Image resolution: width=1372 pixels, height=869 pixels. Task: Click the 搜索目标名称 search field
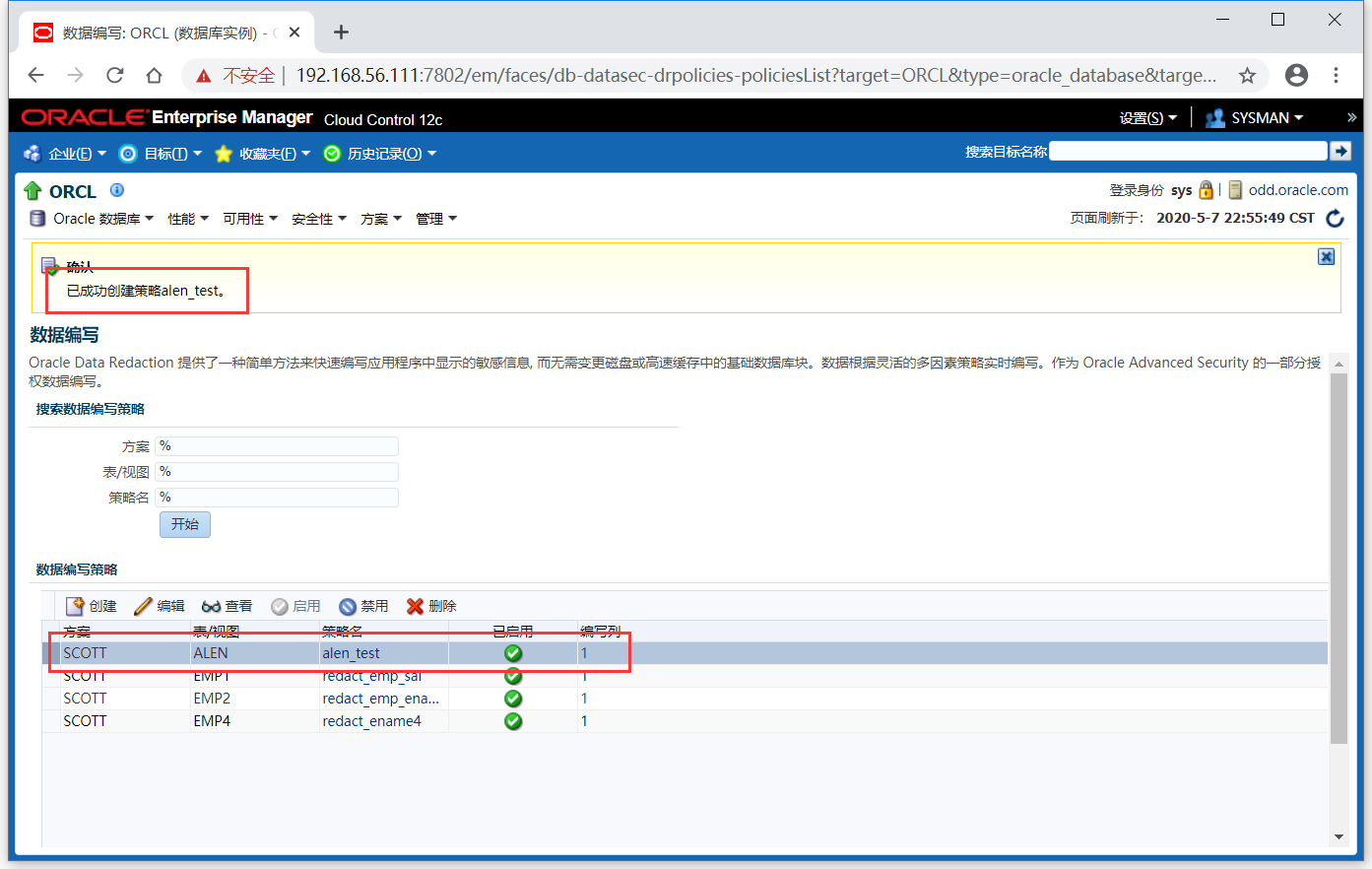1188,151
